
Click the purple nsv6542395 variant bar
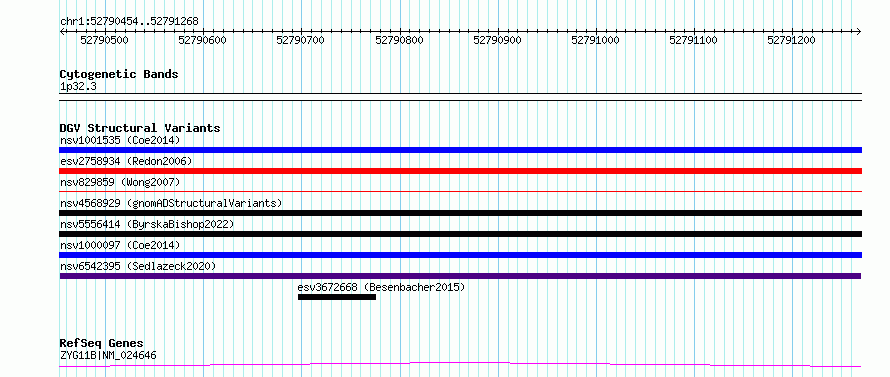(460, 276)
